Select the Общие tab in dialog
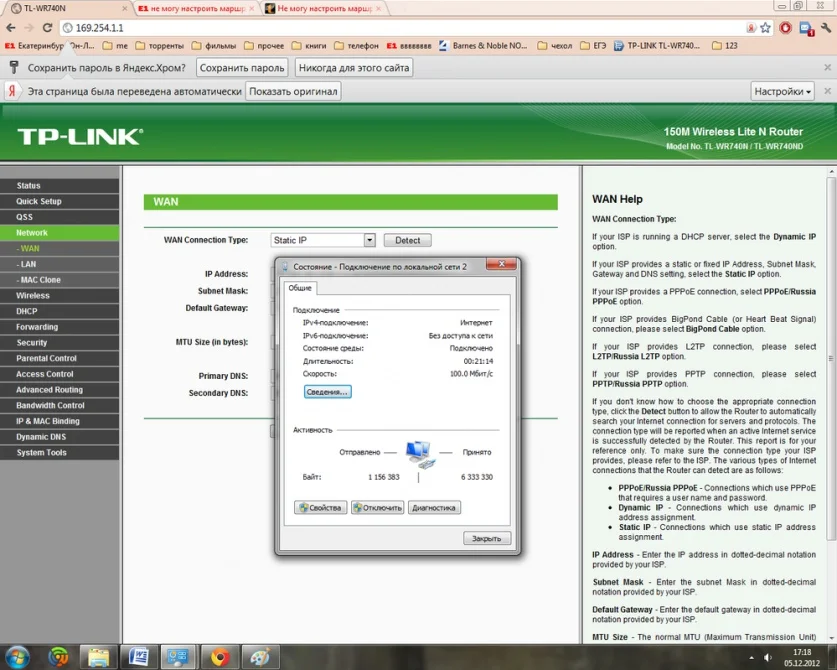The width and height of the screenshot is (837, 670). point(300,288)
